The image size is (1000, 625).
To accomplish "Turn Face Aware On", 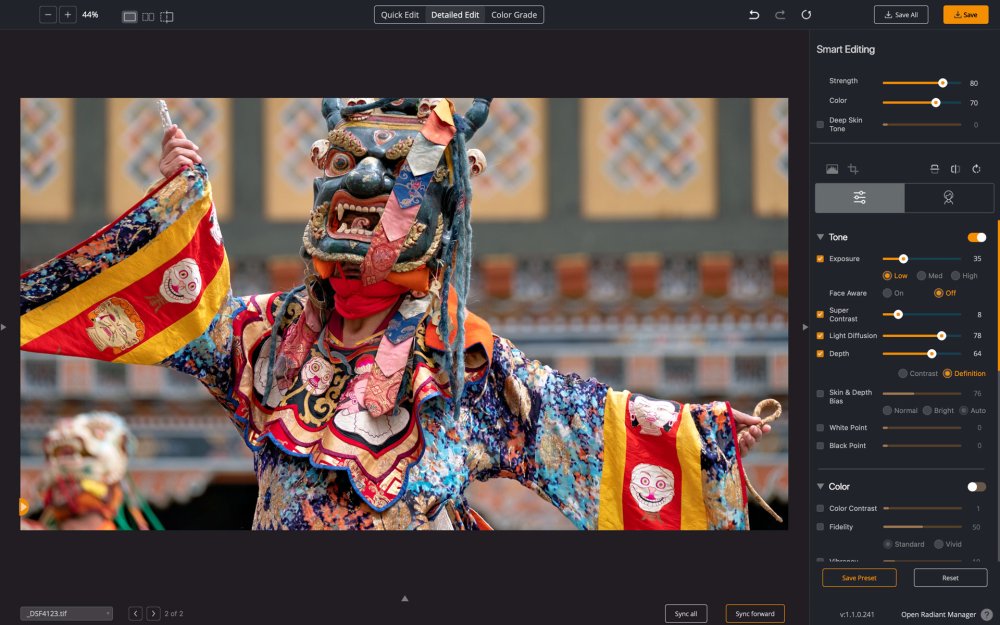I will tap(887, 293).
